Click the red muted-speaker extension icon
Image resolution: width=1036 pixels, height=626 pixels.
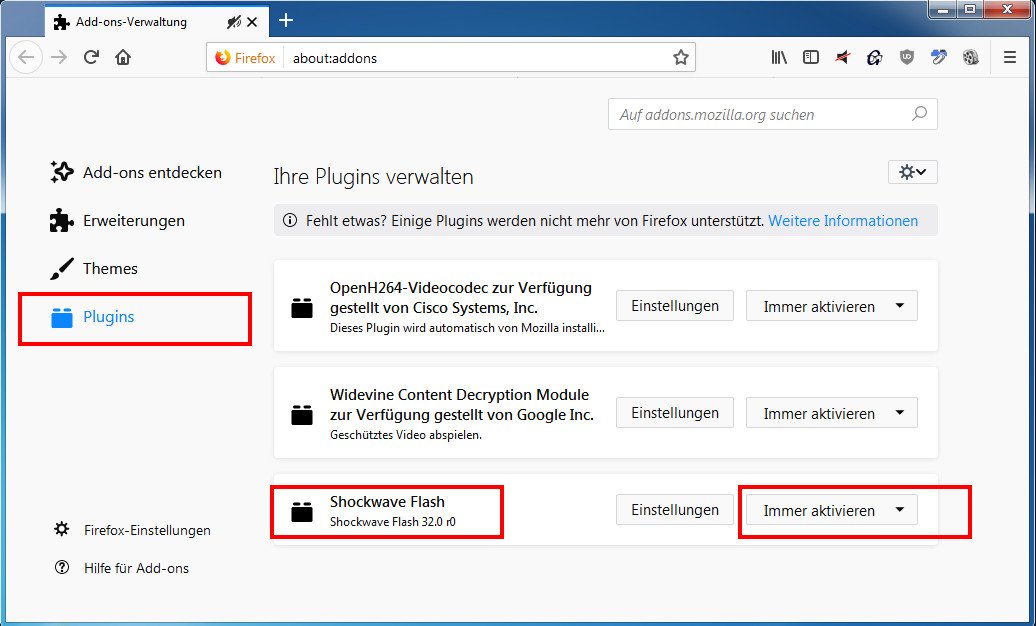(x=842, y=58)
